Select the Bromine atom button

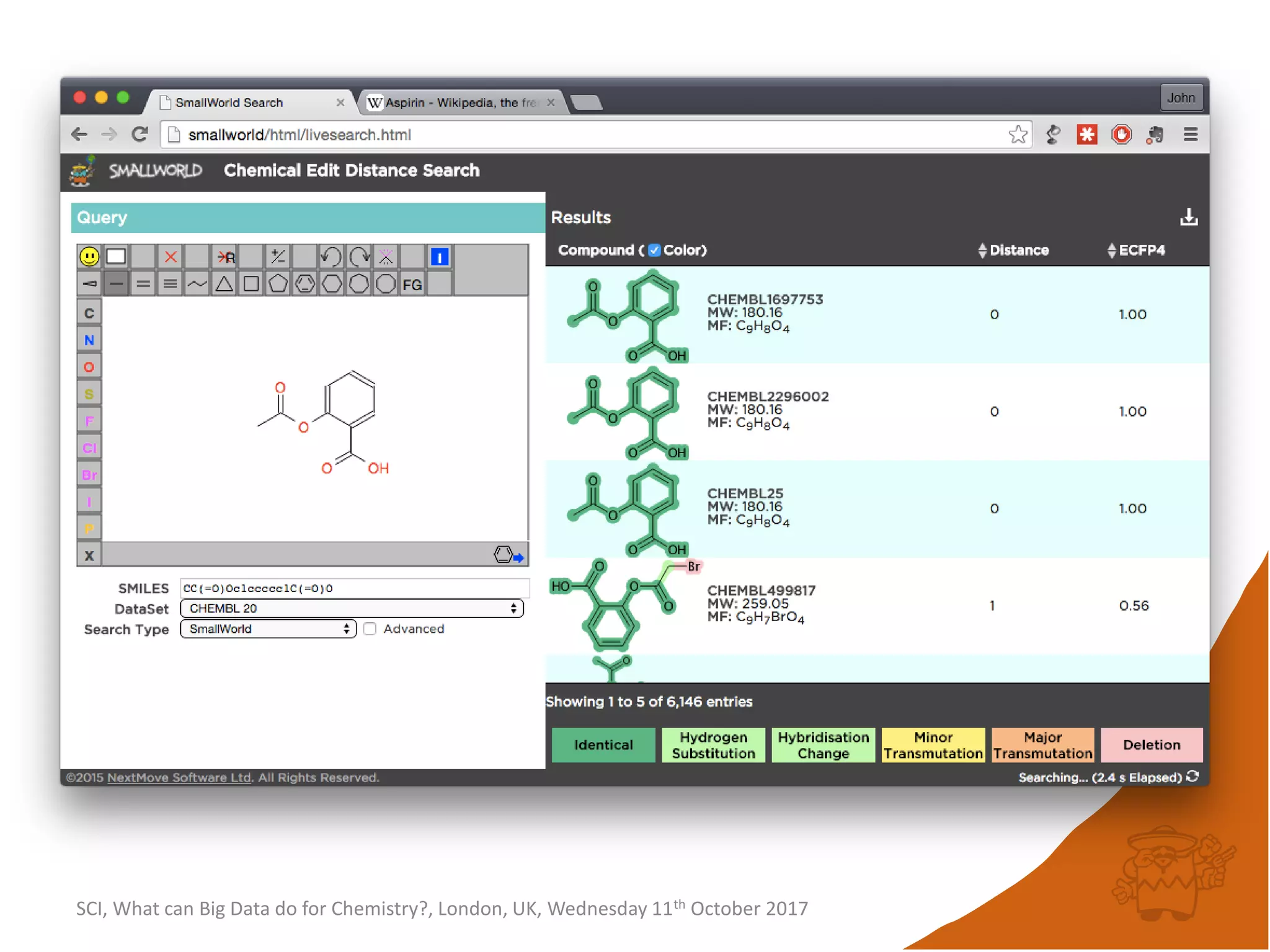pyautogui.click(x=89, y=475)
